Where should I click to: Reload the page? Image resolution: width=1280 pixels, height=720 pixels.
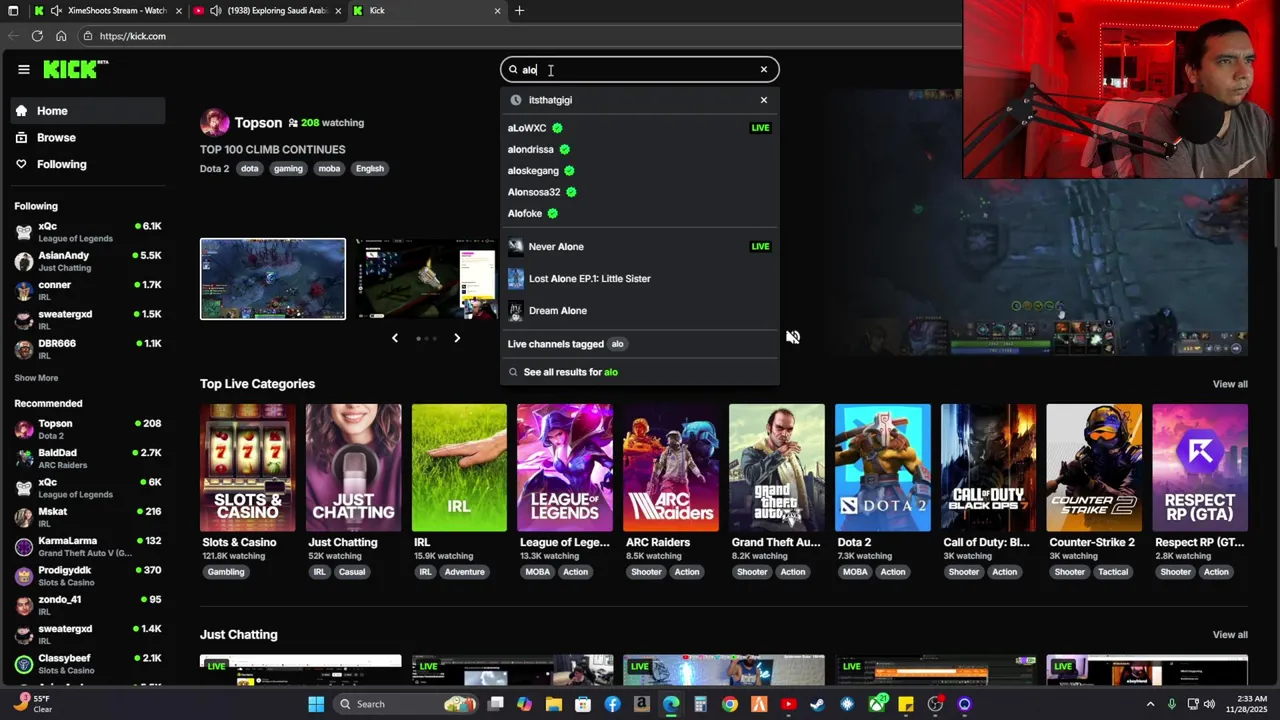(x=37, y=36)
